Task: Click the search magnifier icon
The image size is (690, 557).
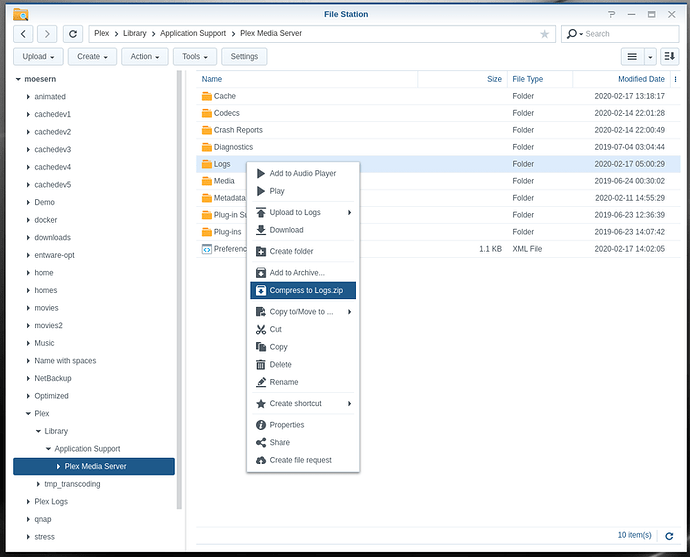Action: (x=572, y=33)
